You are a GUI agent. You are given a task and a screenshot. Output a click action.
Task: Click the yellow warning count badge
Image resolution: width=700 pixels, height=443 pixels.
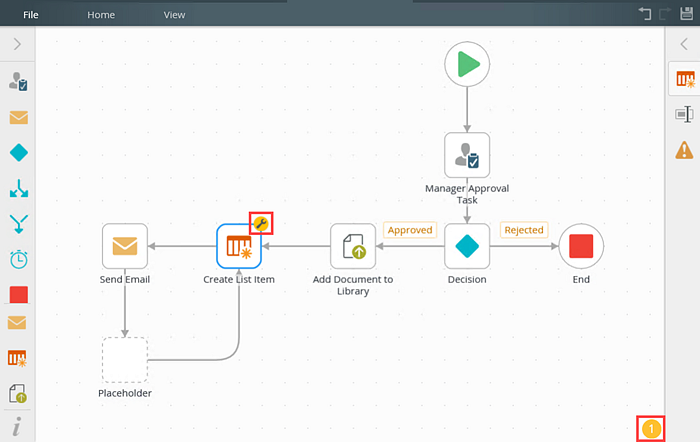(651, 429)
